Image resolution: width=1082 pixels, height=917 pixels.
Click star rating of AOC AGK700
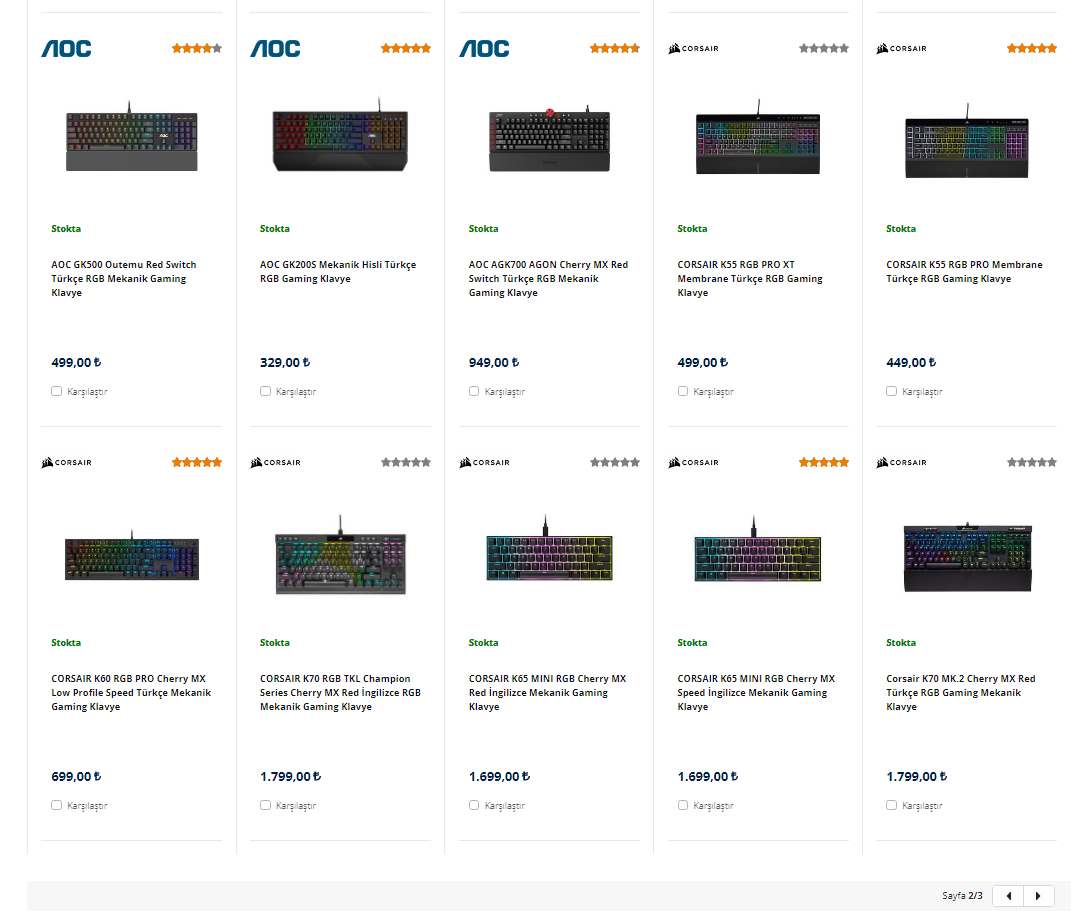[x=615, y=48]
